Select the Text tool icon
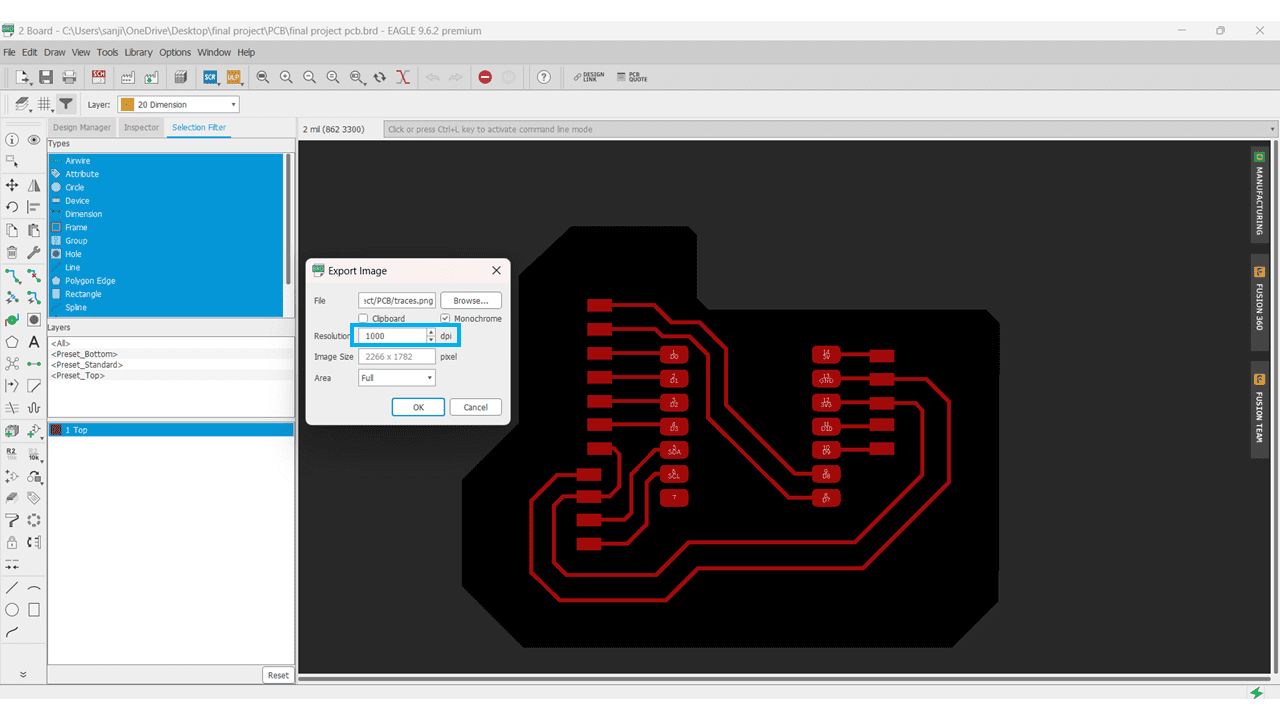Screen dimensions: 1280x720 point(34,342)
